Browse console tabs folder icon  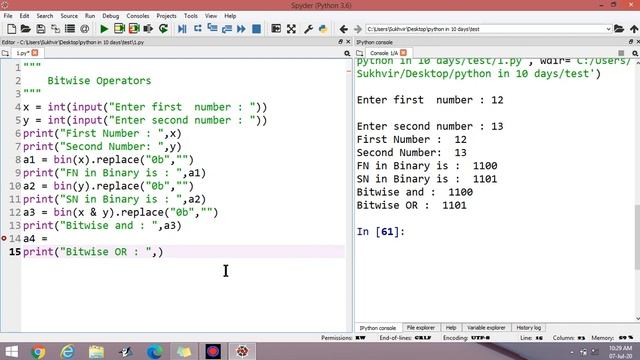(360, 53)
